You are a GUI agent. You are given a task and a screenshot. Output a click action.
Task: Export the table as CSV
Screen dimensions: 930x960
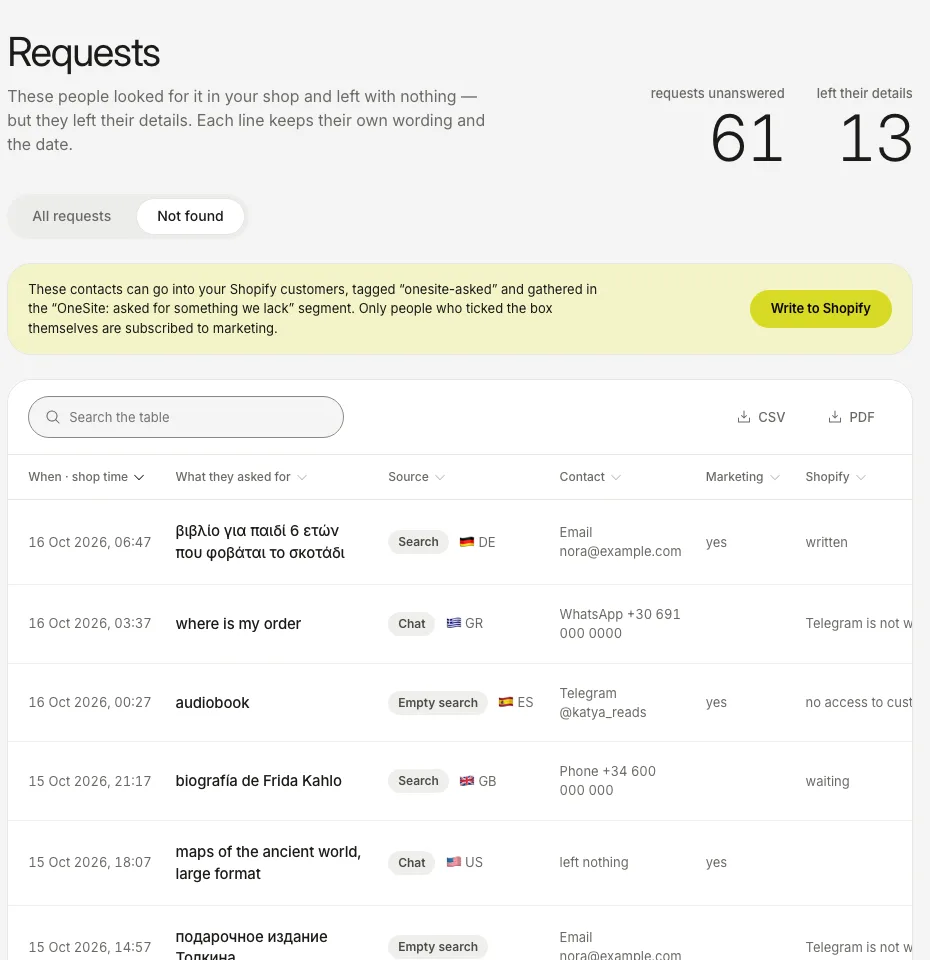(x=761, y=417)
